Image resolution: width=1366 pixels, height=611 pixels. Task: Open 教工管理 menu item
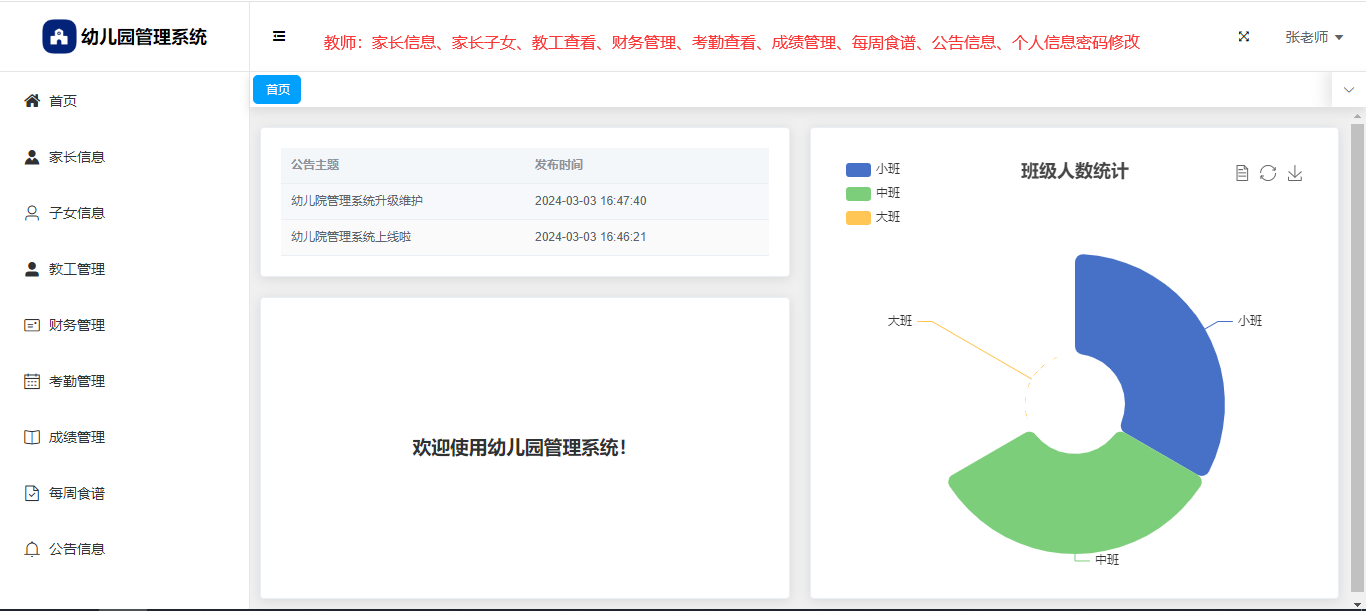77,269
